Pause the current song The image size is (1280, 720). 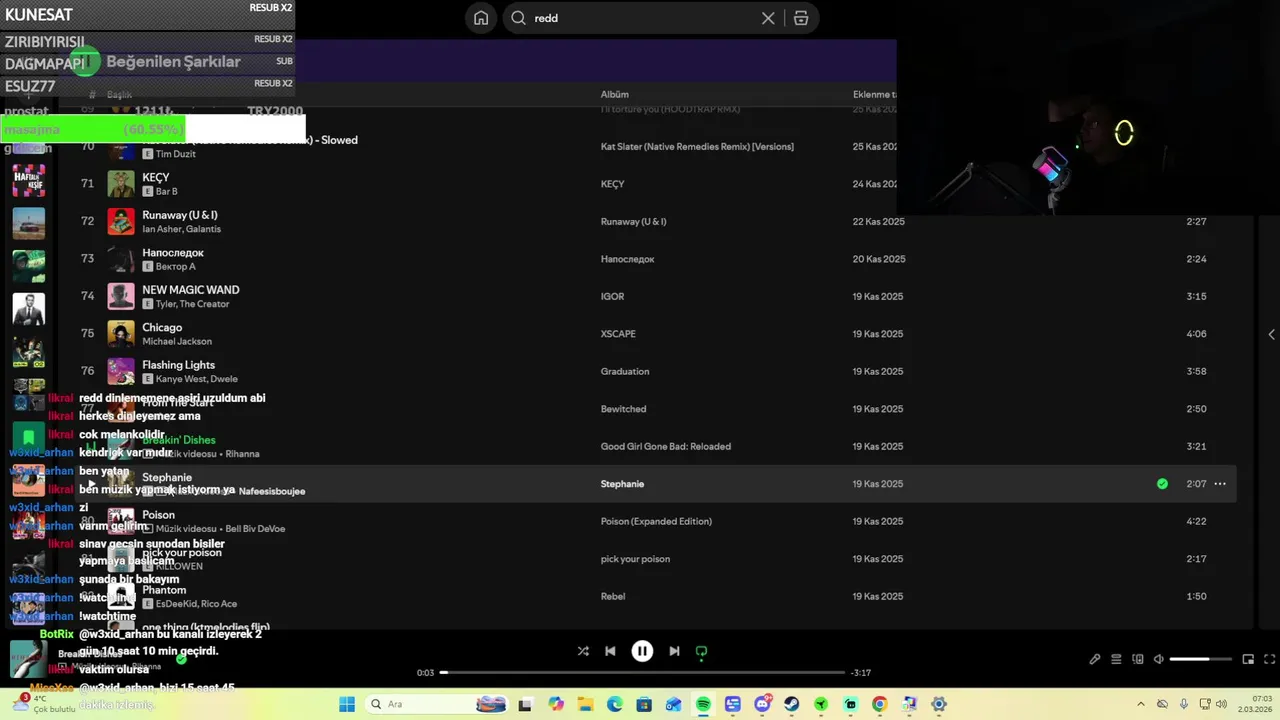click(642, 651)
